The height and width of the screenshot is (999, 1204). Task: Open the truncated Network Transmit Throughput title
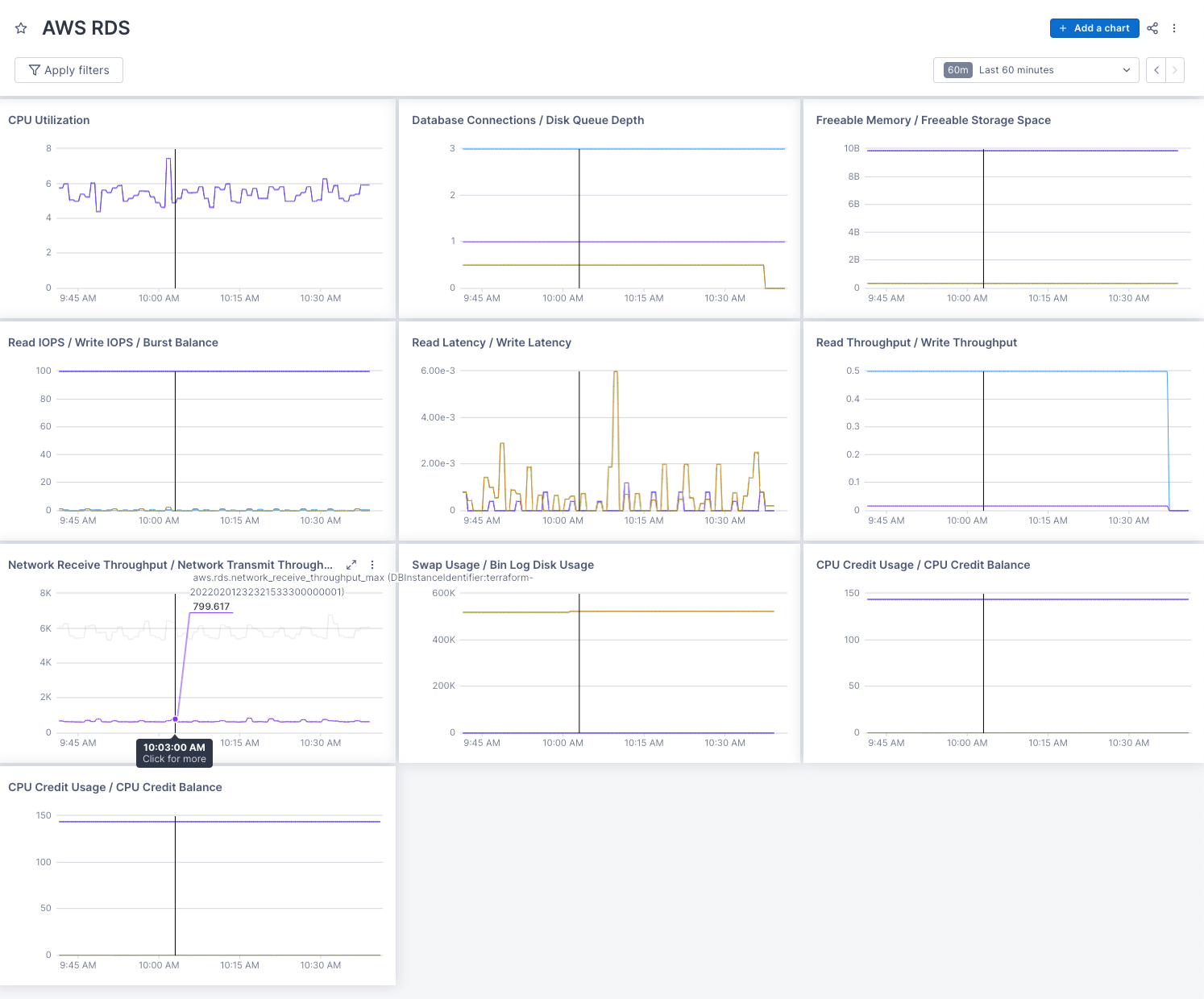coord(169,565)
